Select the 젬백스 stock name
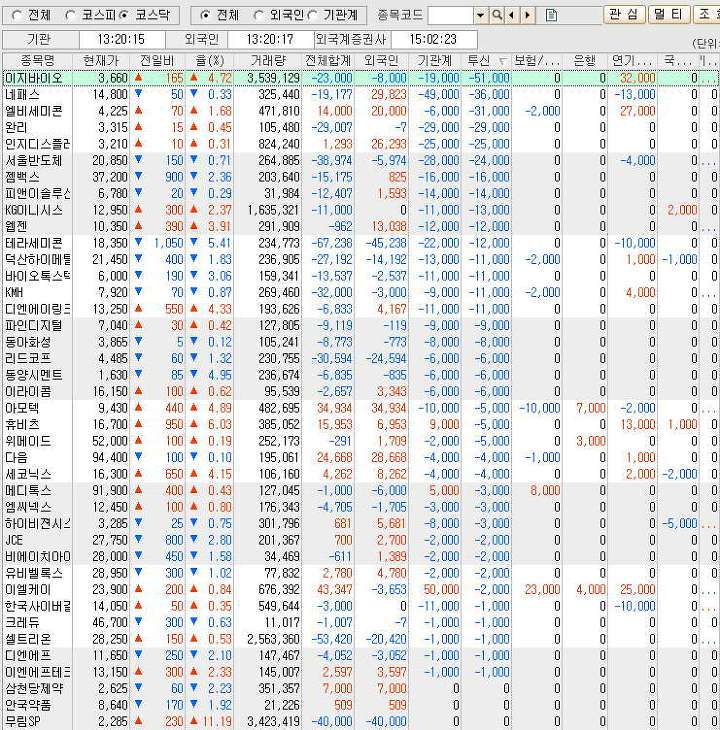The image size is (720, 730). coord(22,177)
